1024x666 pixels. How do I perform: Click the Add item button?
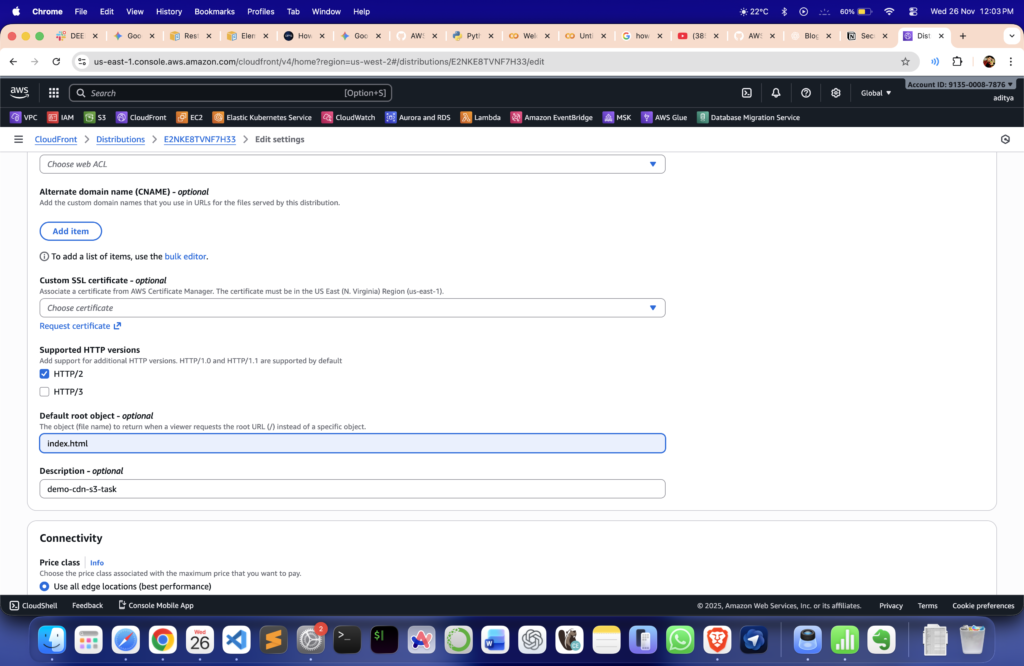coord(70,231)
